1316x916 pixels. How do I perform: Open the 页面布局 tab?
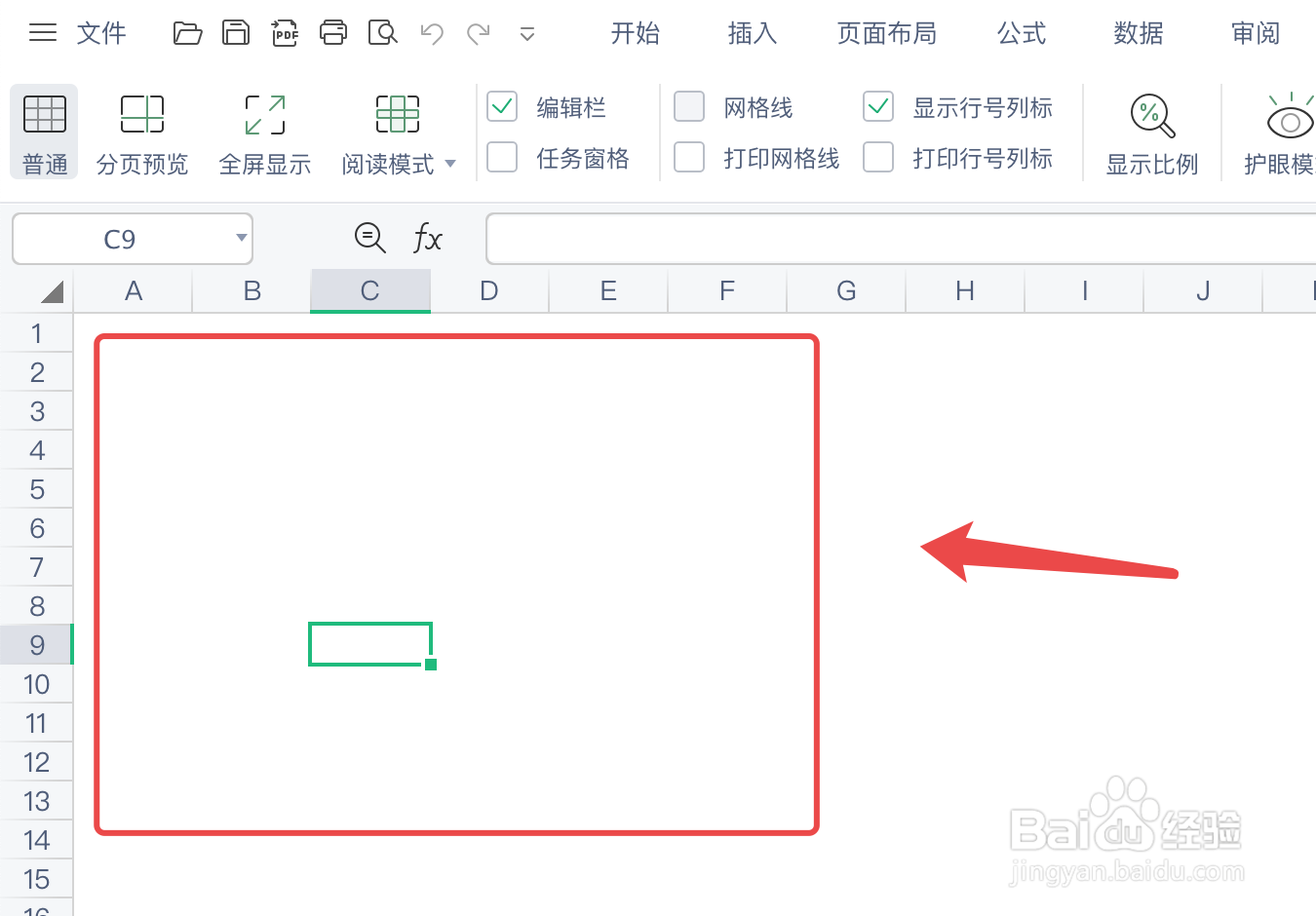click(x=887, y=33)
